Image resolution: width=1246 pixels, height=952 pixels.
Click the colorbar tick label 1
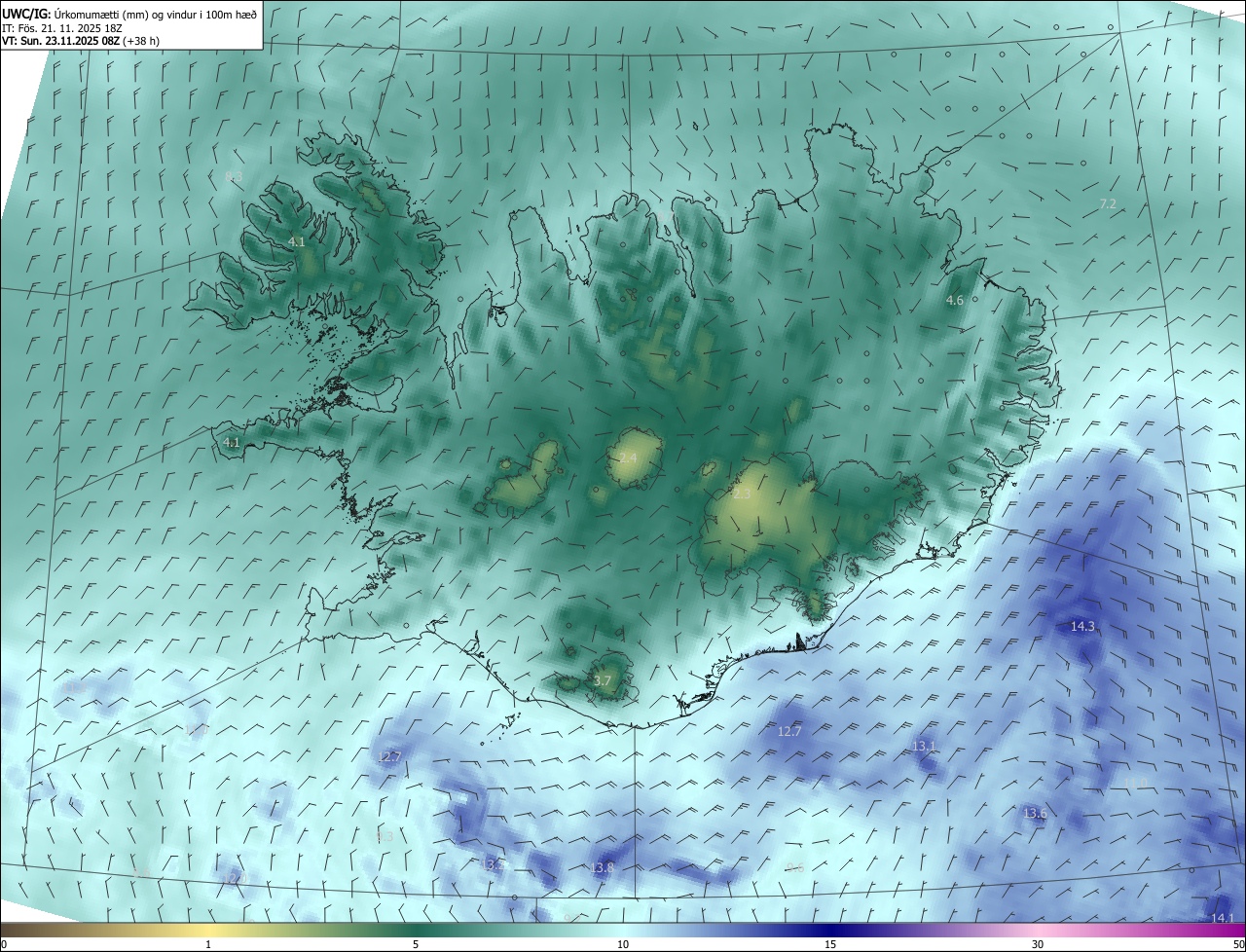pyautogui.click(x=208, y=944)
